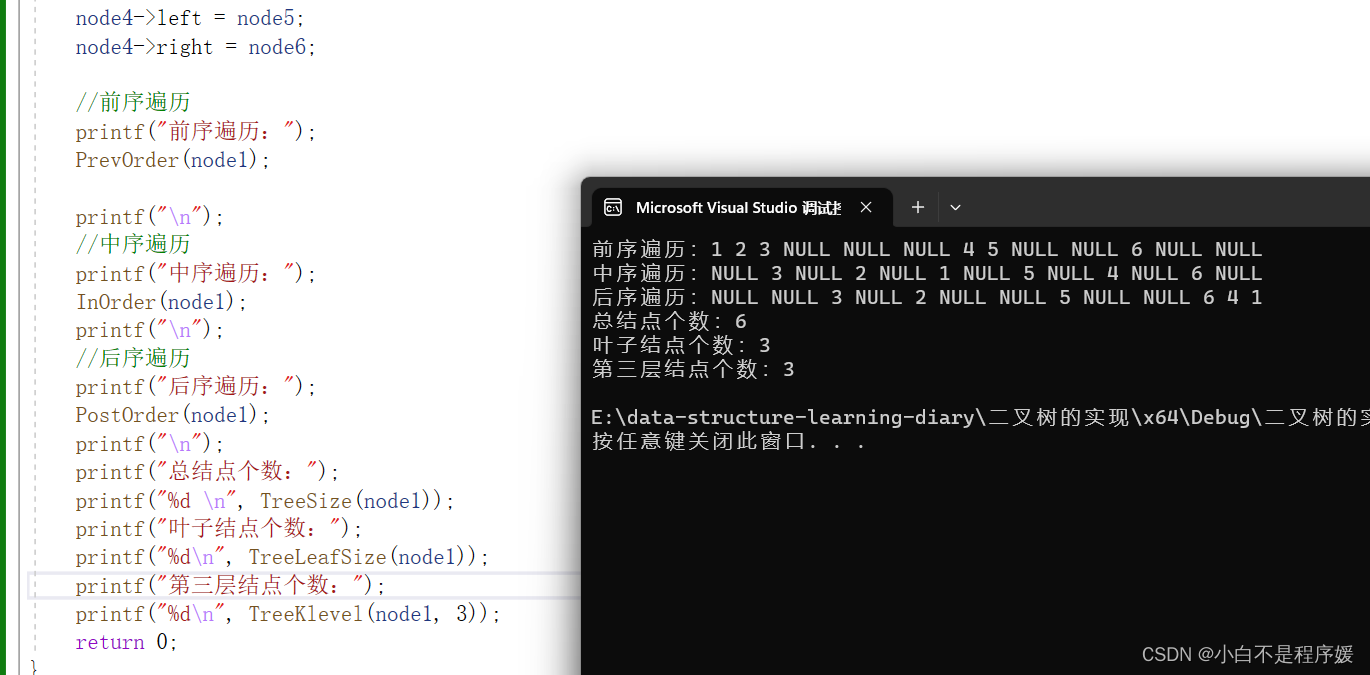1370x675 pixels.
Task: Expand the terminal profile dropdown chevron
Action: (955, 207)
